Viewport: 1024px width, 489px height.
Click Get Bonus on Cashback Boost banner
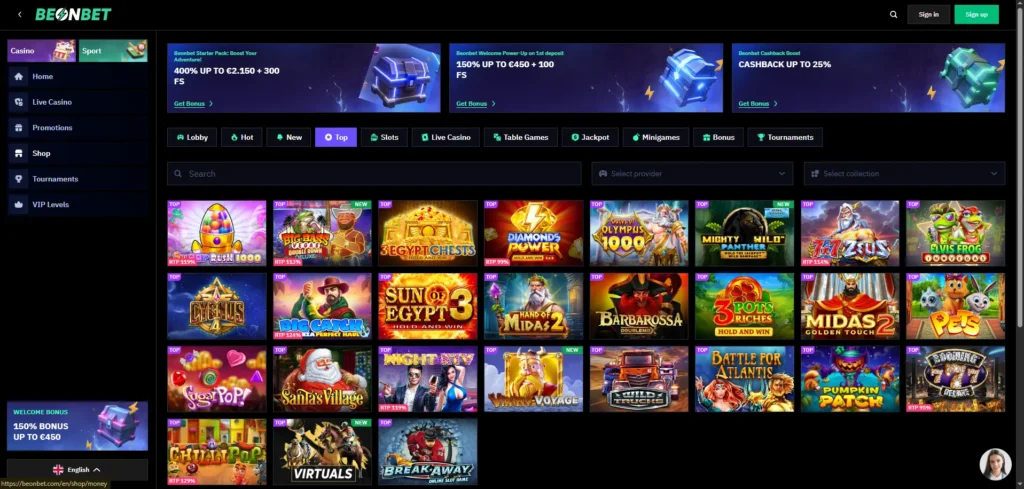click(756, 103)
